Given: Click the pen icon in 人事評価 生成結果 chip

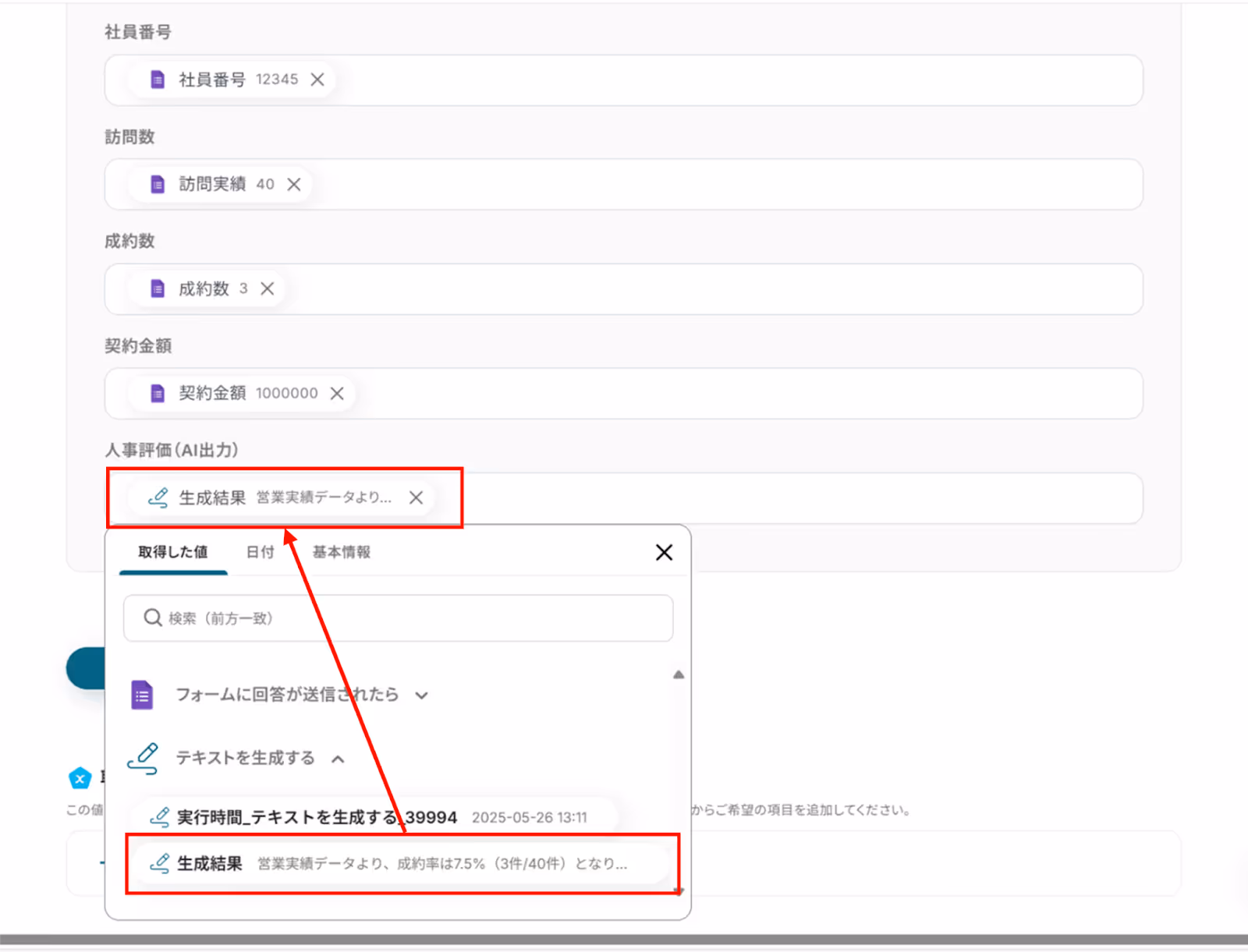Looking at the screenshot, I should click(158, 497).
